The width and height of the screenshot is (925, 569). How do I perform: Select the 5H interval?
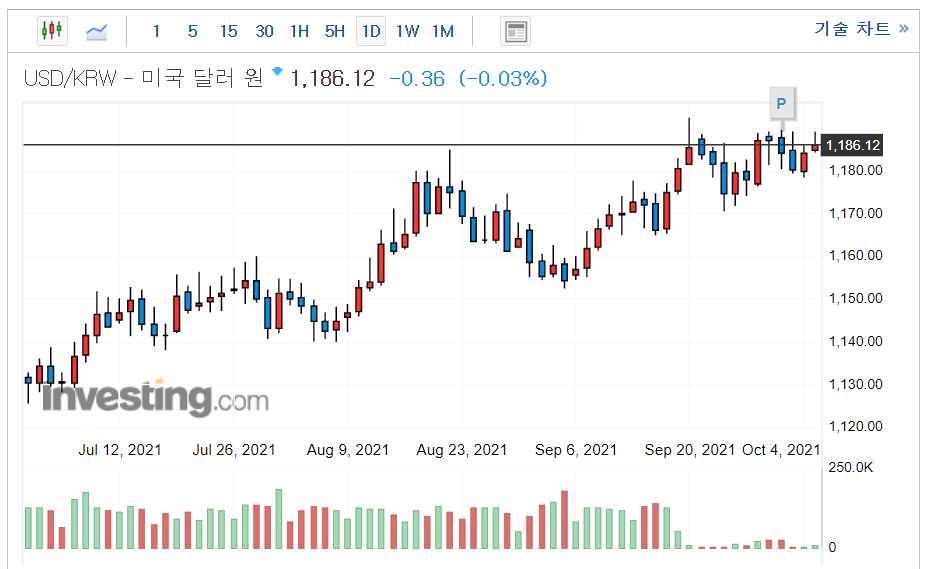coord(334,31)
